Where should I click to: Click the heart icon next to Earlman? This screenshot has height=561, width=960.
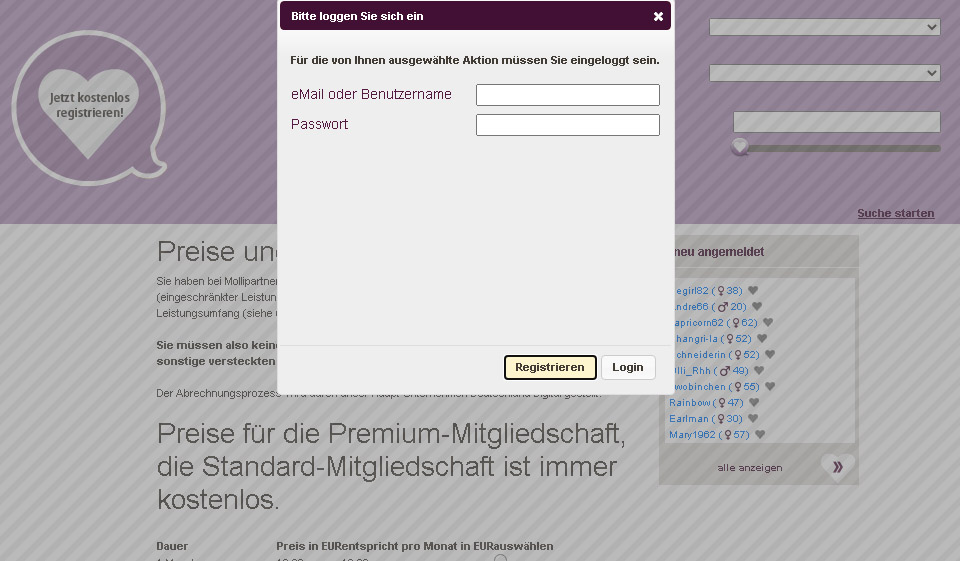click(753, 419)
